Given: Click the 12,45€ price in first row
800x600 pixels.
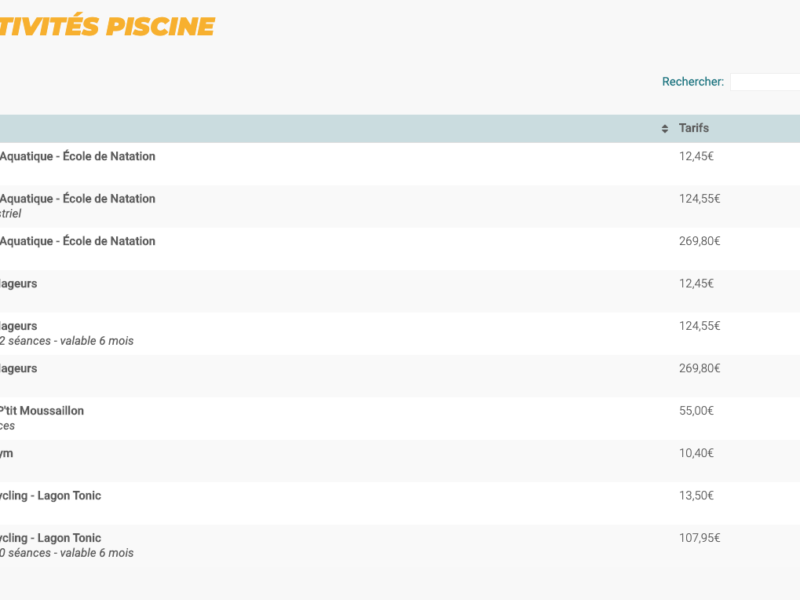Looking at the screenshot, I should [696, 156].
